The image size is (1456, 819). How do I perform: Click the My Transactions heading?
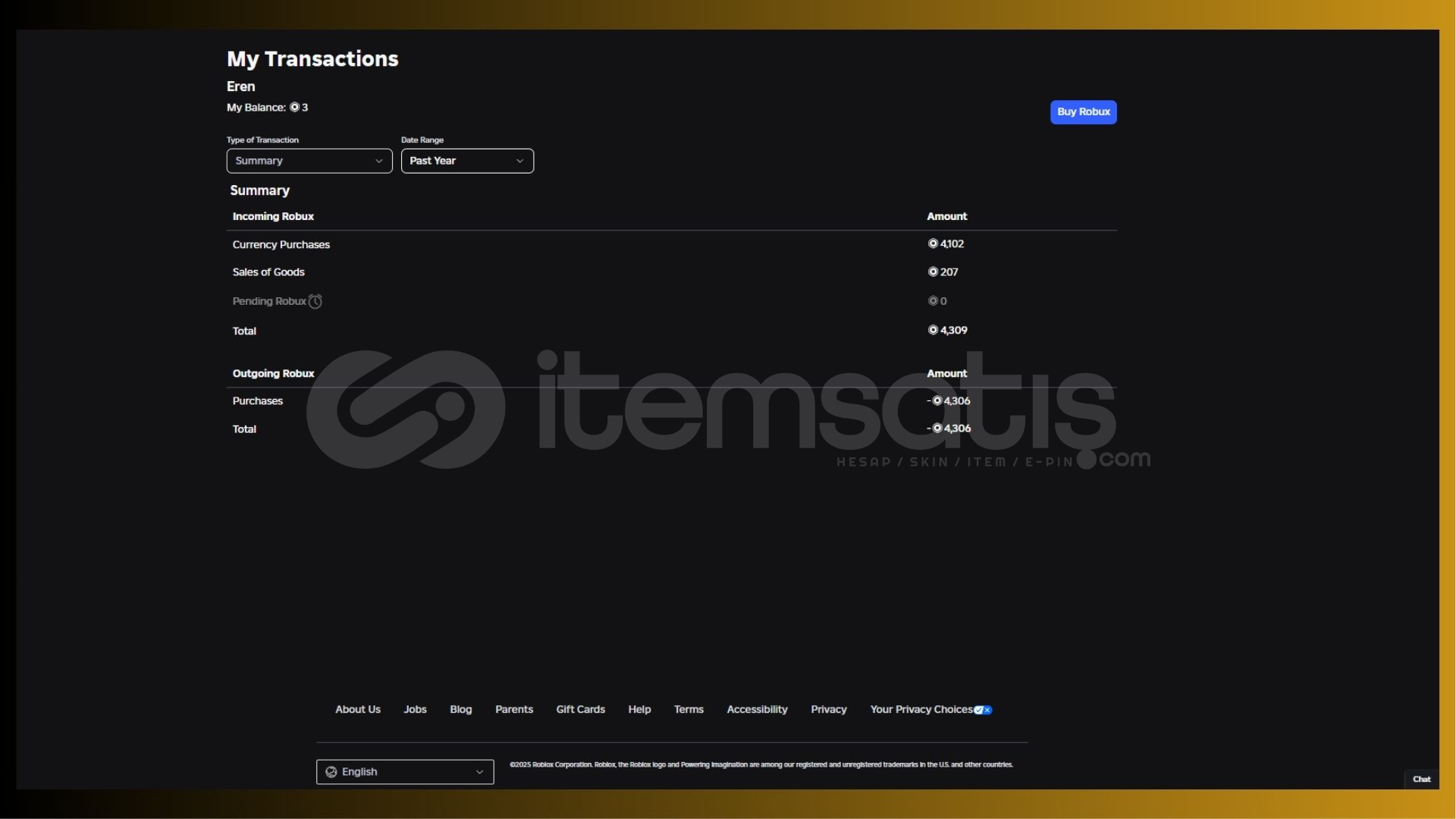pyautogui.click(x=312, y=58)
